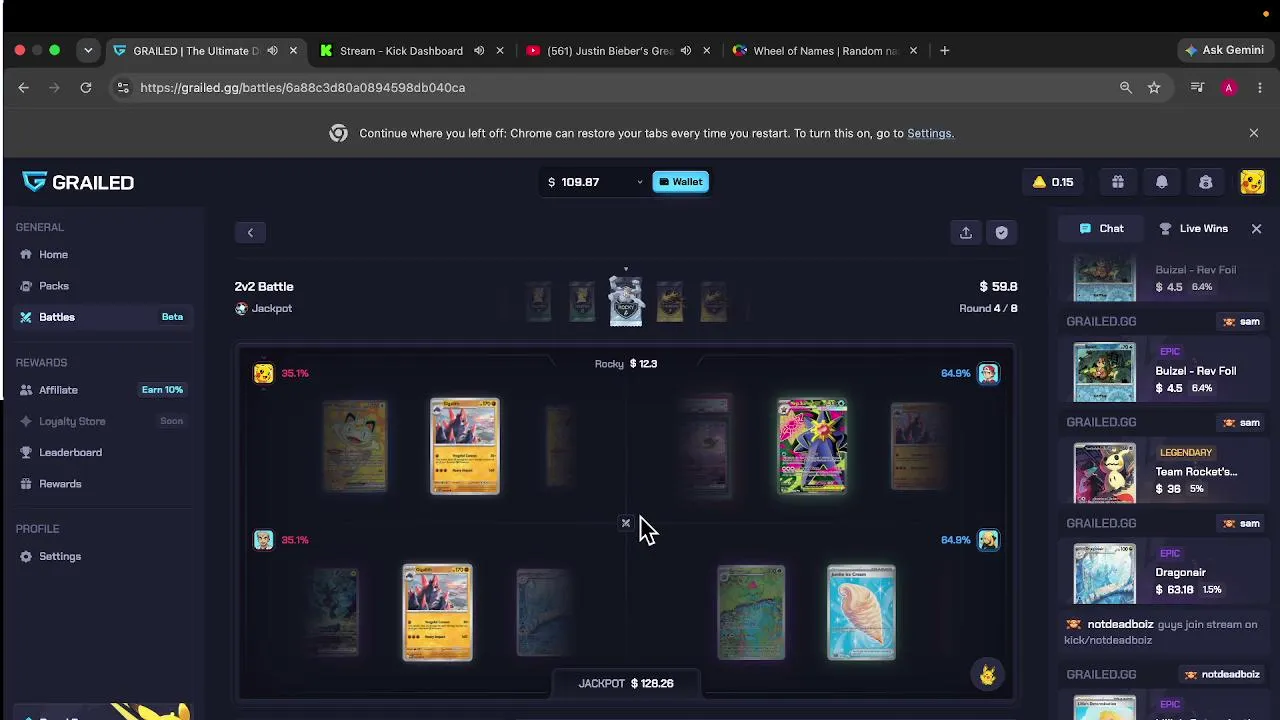Open the Rewards page in sidebar
Viewport: 1280px width, 720px height.
[60, 484]
